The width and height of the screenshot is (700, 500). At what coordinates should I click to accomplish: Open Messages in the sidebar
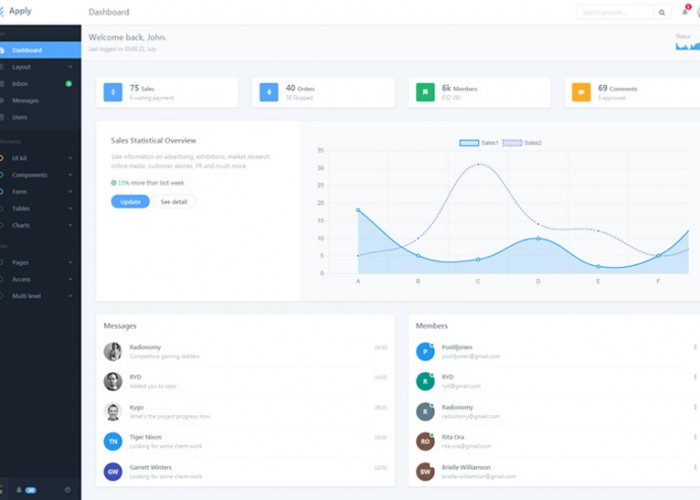(x=41, y=100)
